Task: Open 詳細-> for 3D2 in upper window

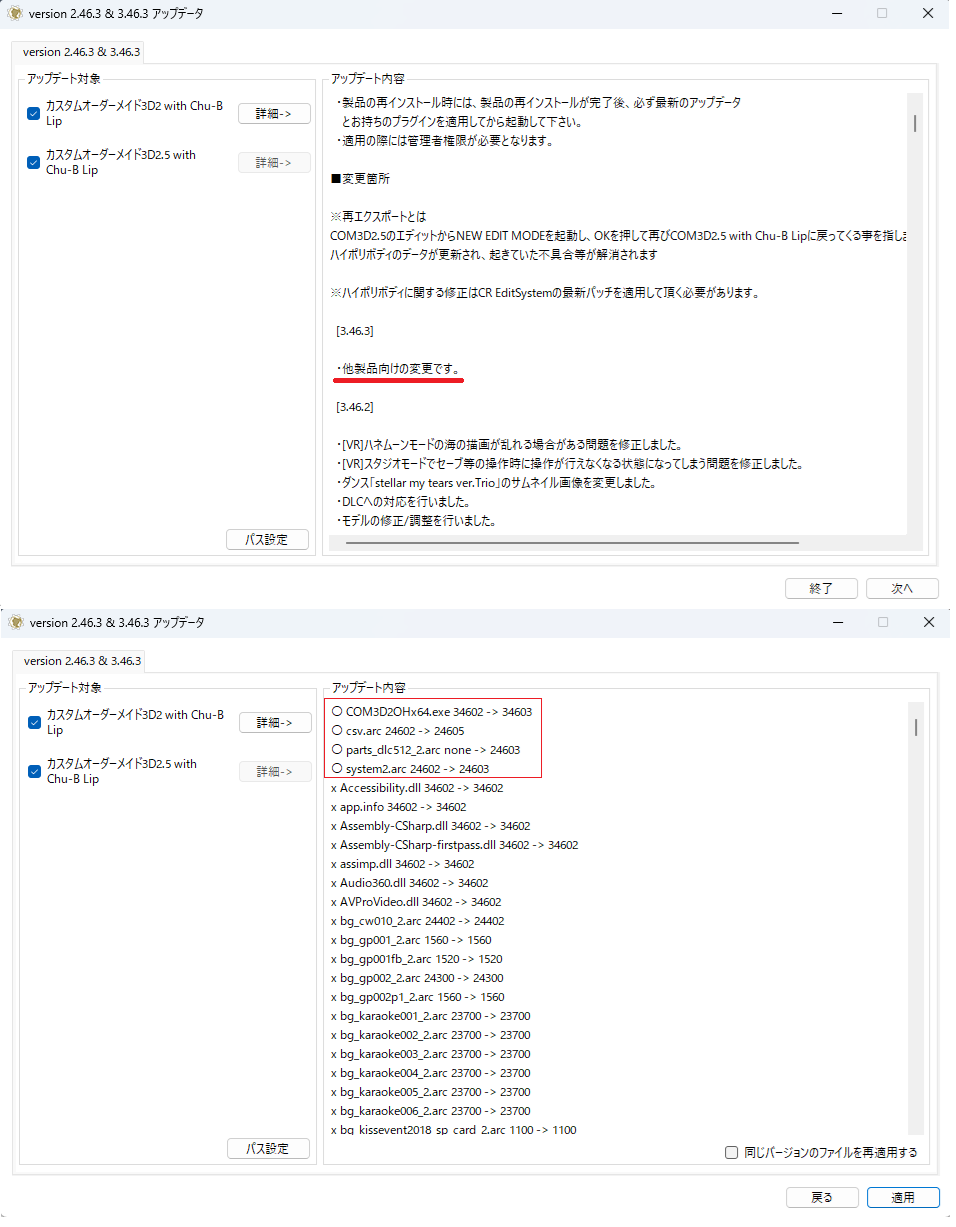Action: pyautogui.click(x=274, y=113)
